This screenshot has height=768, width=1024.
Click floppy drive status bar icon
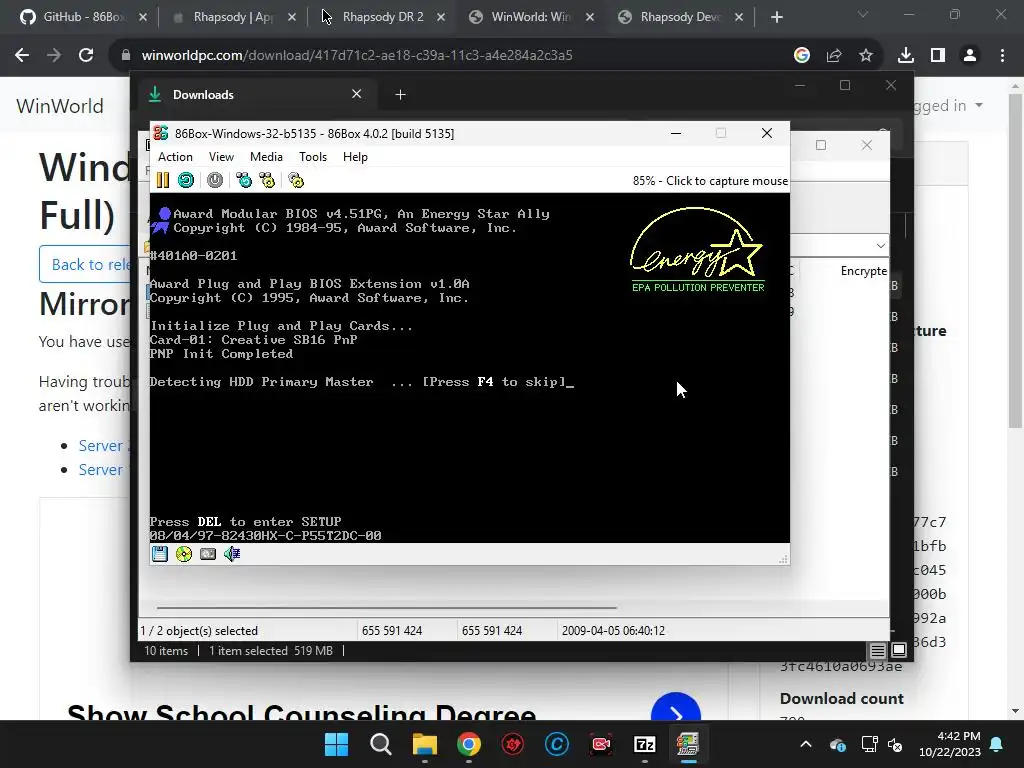(159, 554)
